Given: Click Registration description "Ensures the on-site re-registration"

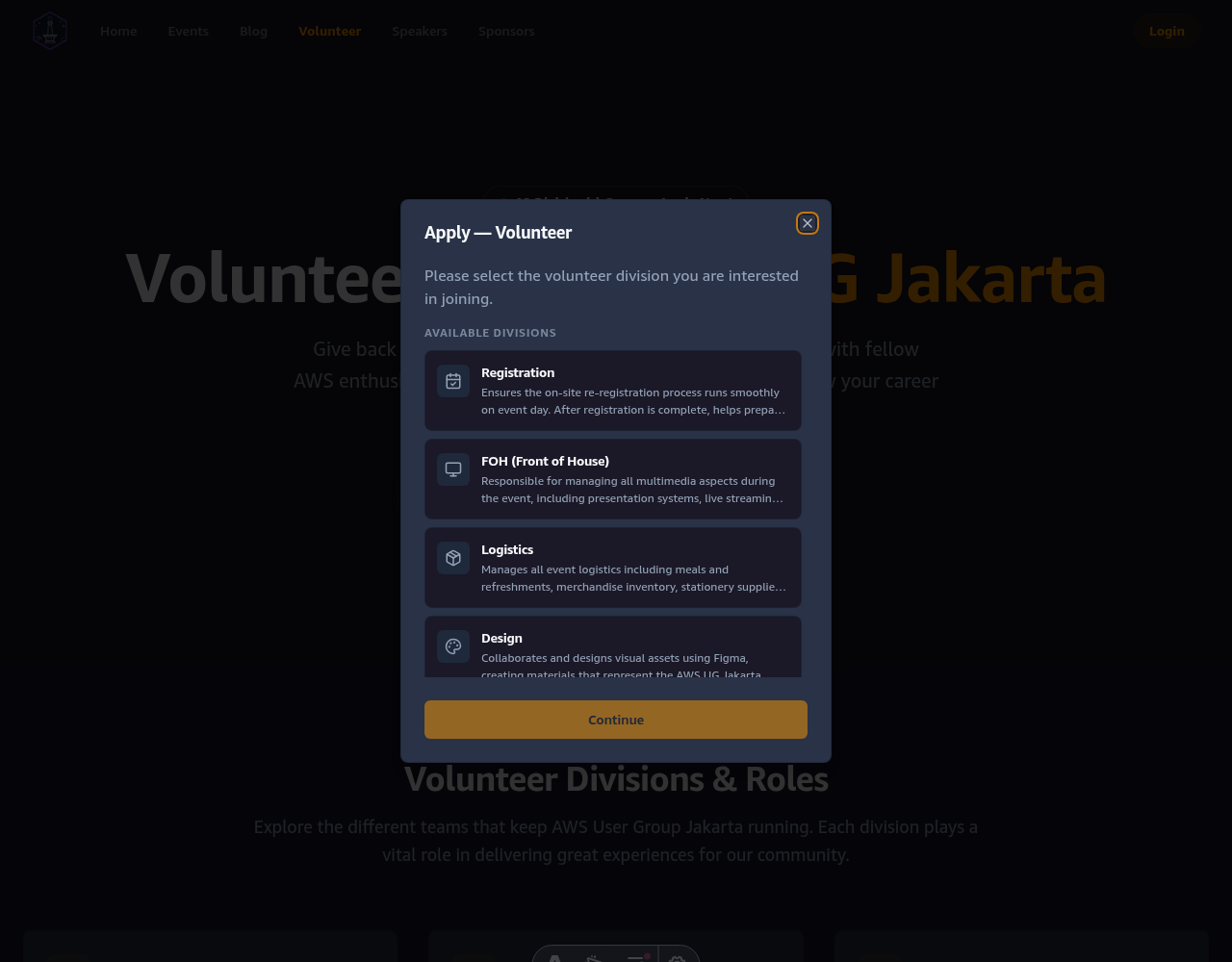Looking at the screenshot, I should (633, 401).
